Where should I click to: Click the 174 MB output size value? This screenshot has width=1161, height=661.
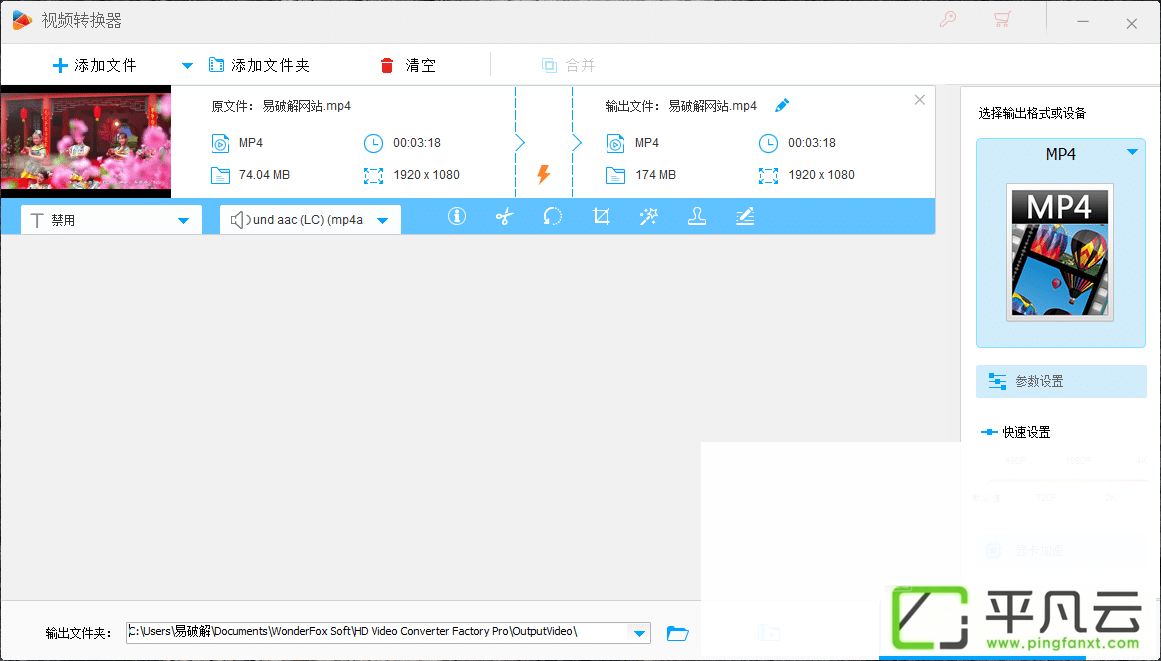click(x=655, y=175)
